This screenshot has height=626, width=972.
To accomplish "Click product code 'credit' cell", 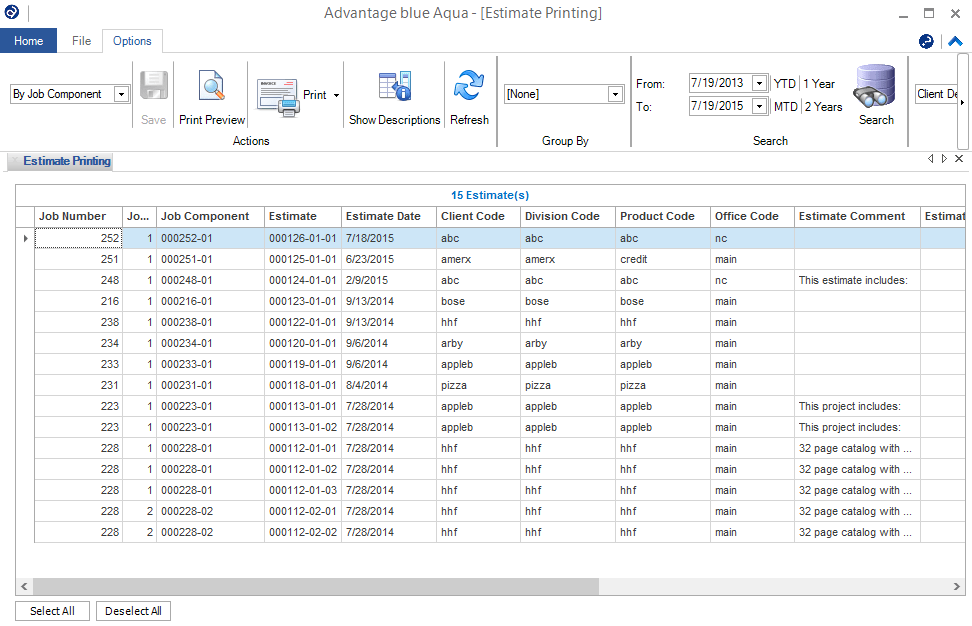I will (663, 259).
